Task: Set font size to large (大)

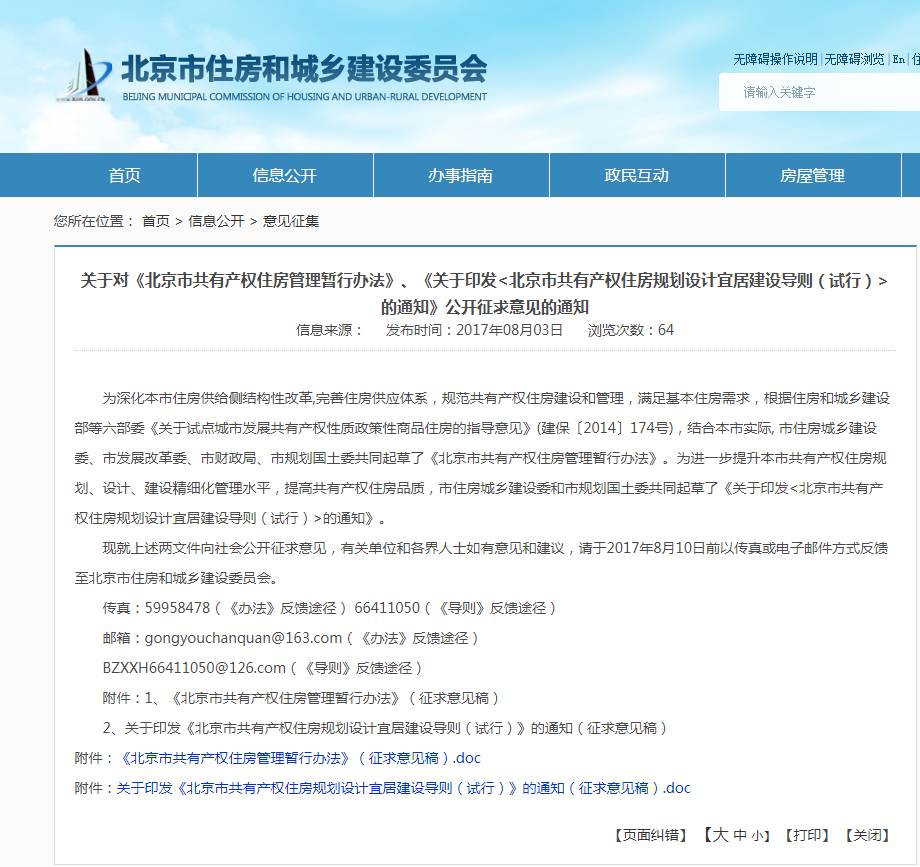Action: click(720, 835)
